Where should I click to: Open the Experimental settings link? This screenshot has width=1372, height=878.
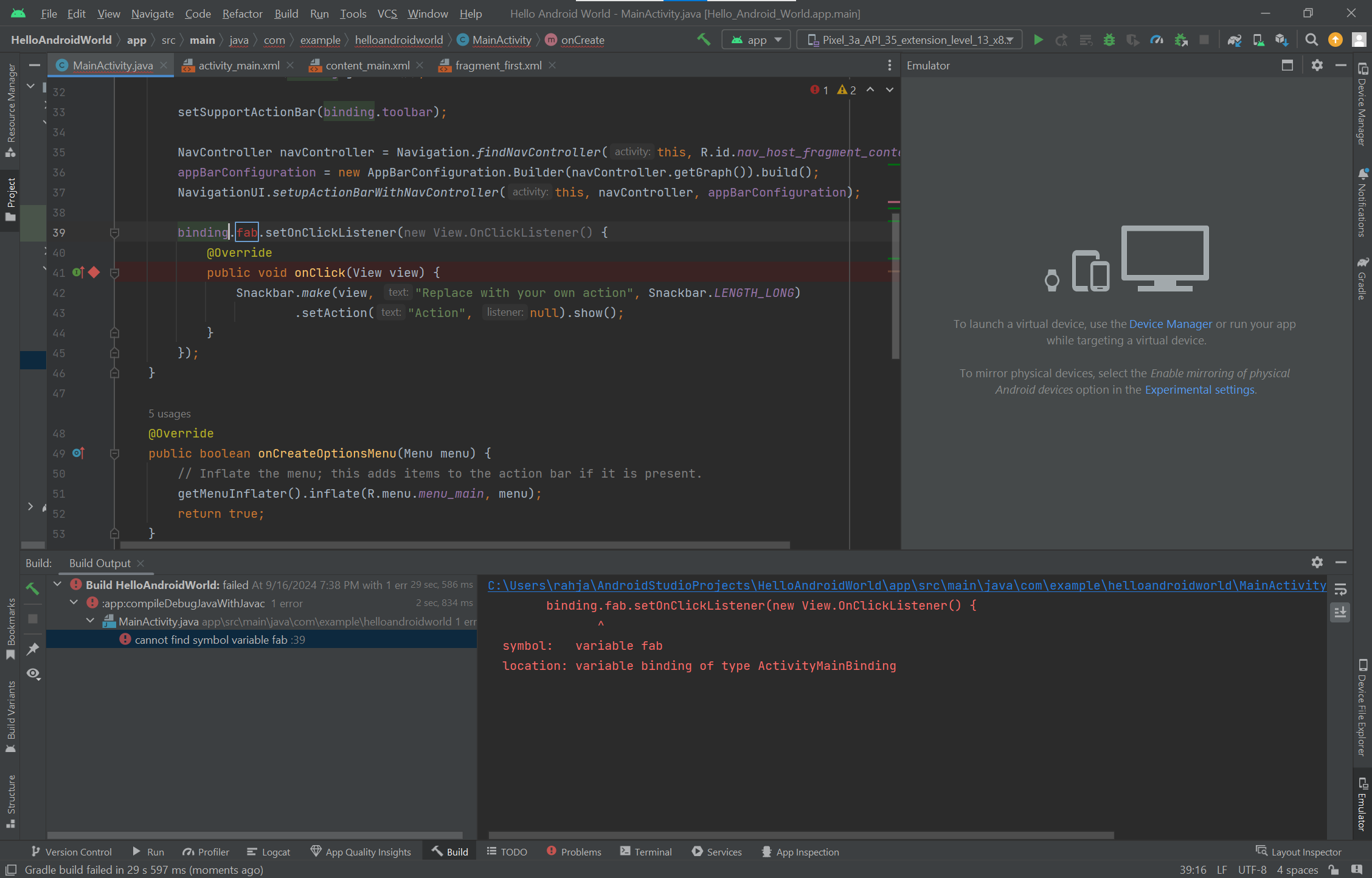pos(1199,390)
